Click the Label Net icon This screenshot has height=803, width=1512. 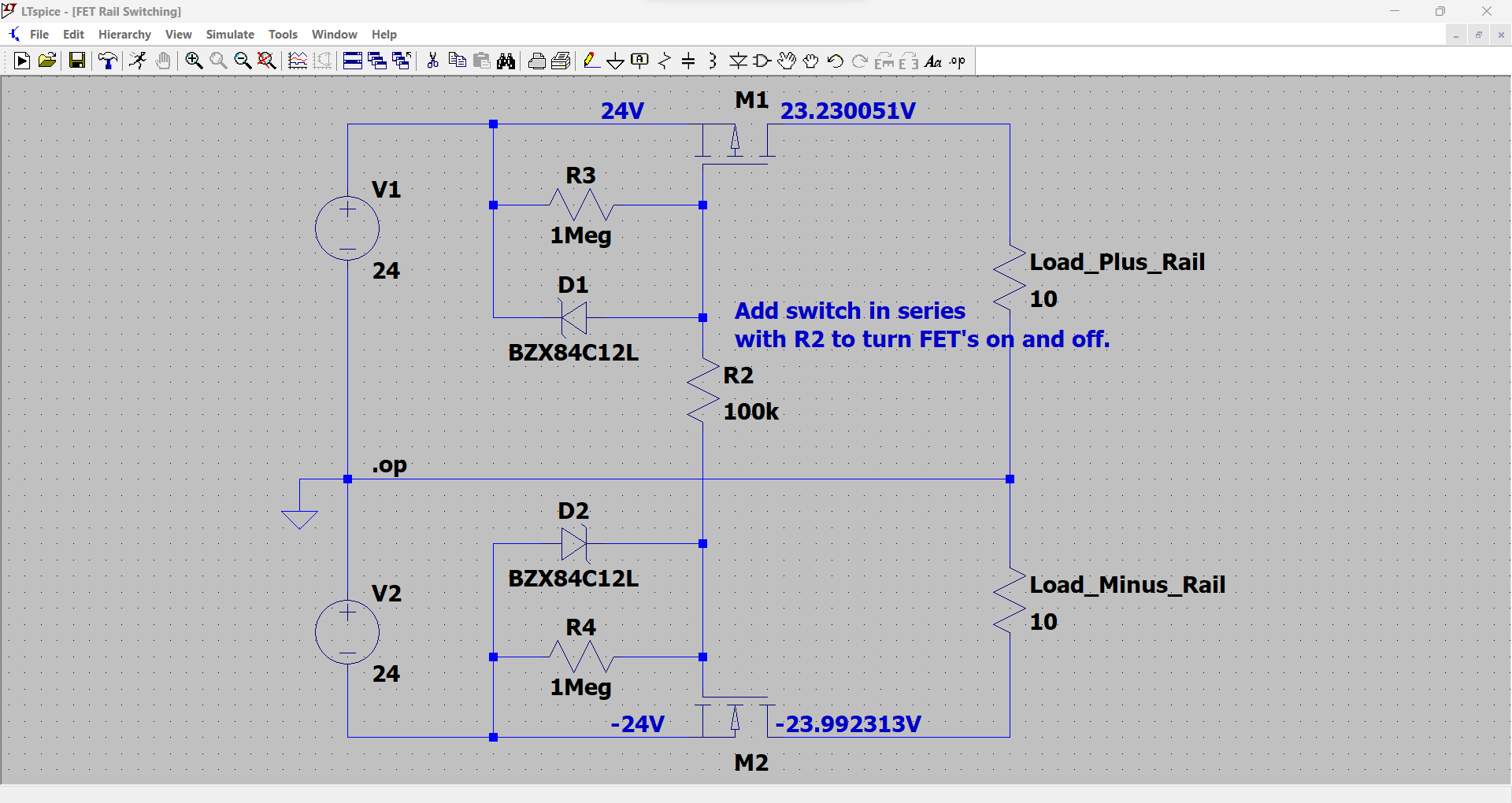click(640, 61)
